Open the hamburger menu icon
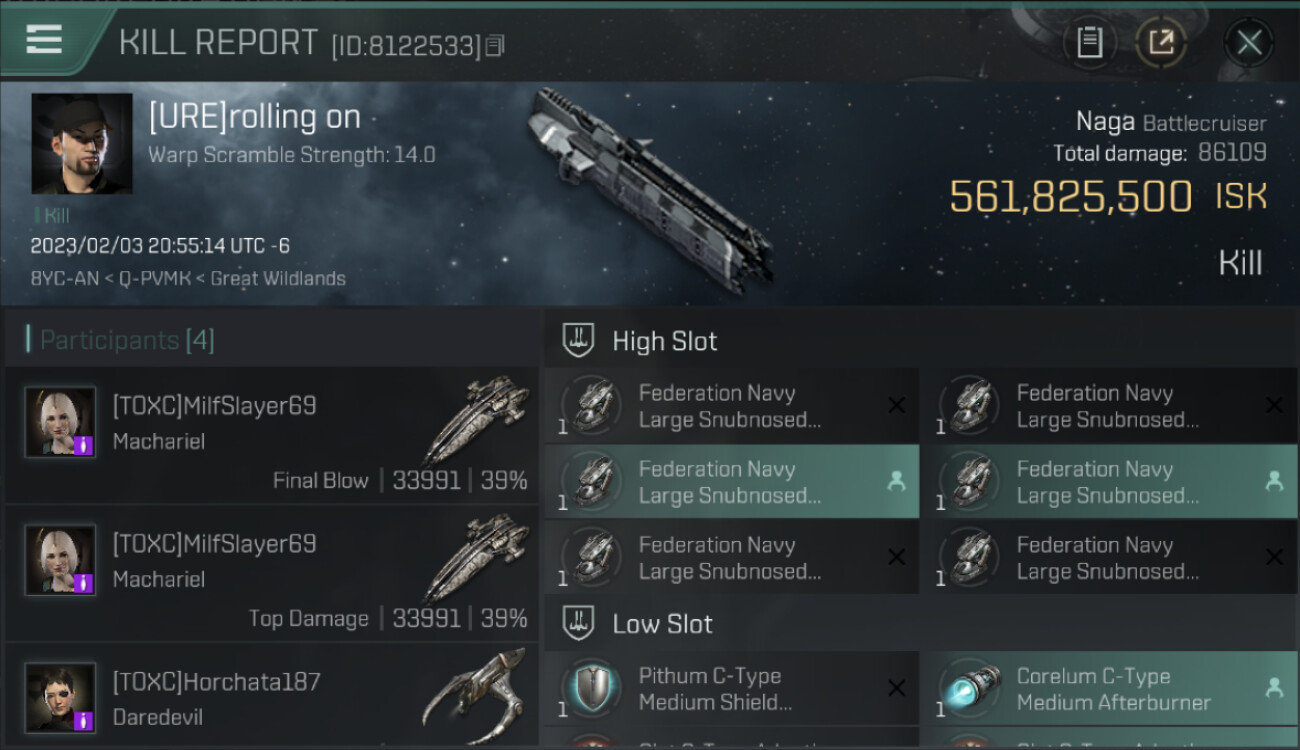The width and height of the screenshot is (1300, 750). 45,40
